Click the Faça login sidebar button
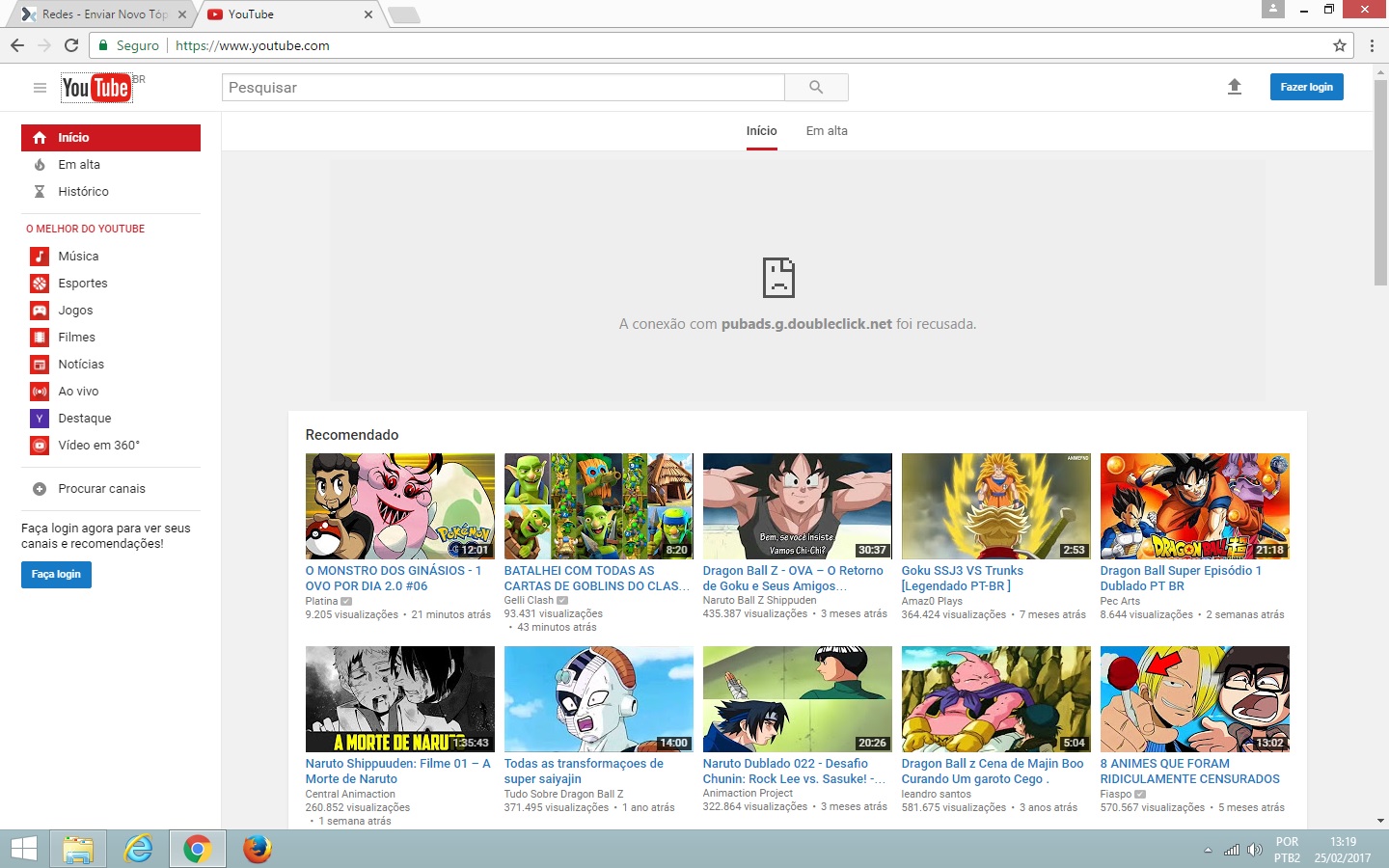This screenshot has width=1389, height=868. point(56,575)
